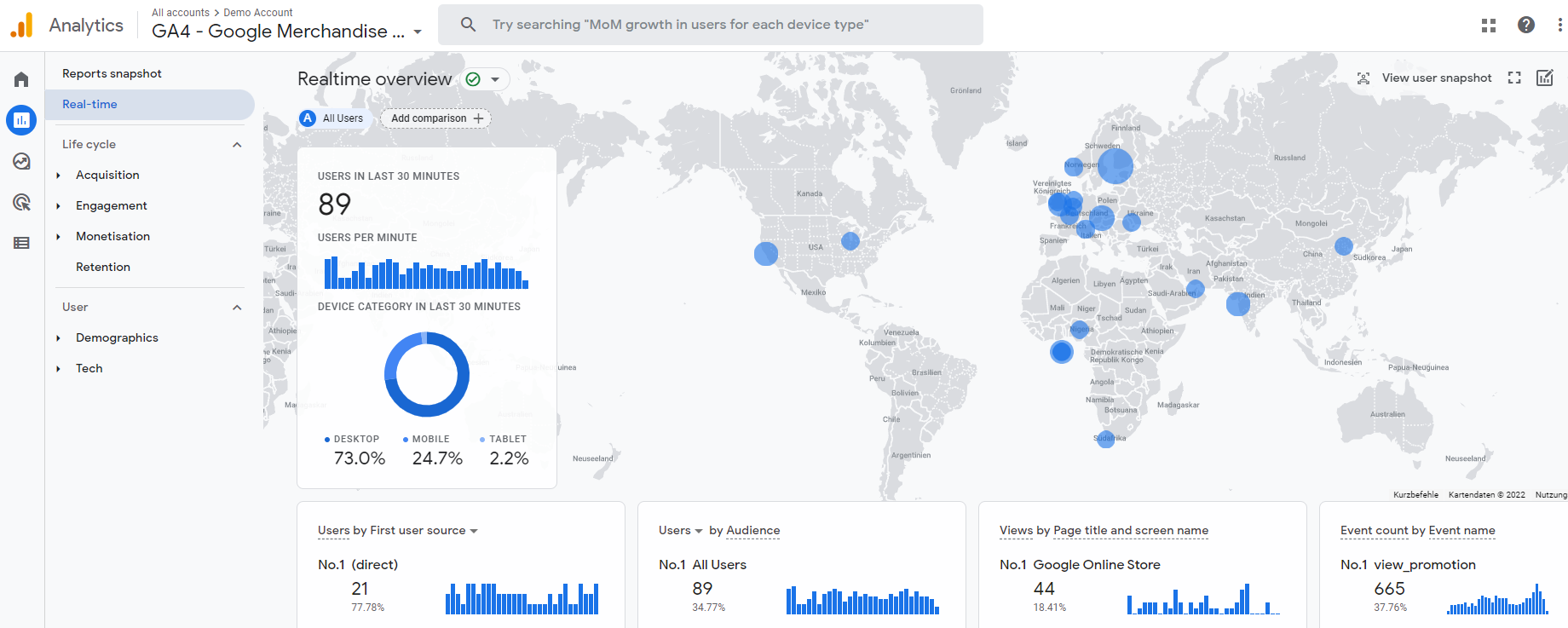This screenshot has width=1568, height=628.
Task: Click the Event name dimension link
Action: 1461,530
